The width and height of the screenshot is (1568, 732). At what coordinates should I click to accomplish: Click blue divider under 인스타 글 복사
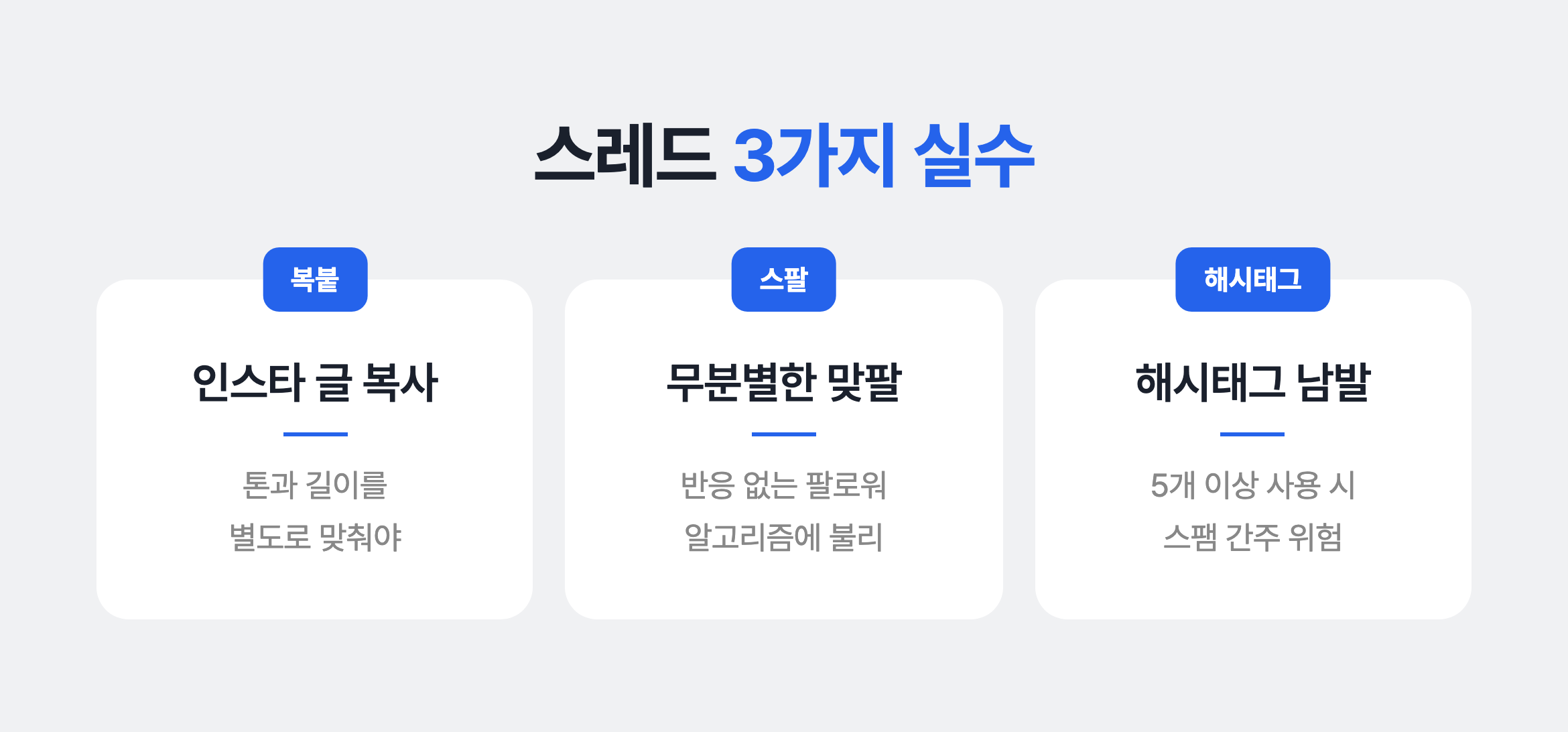315,434
